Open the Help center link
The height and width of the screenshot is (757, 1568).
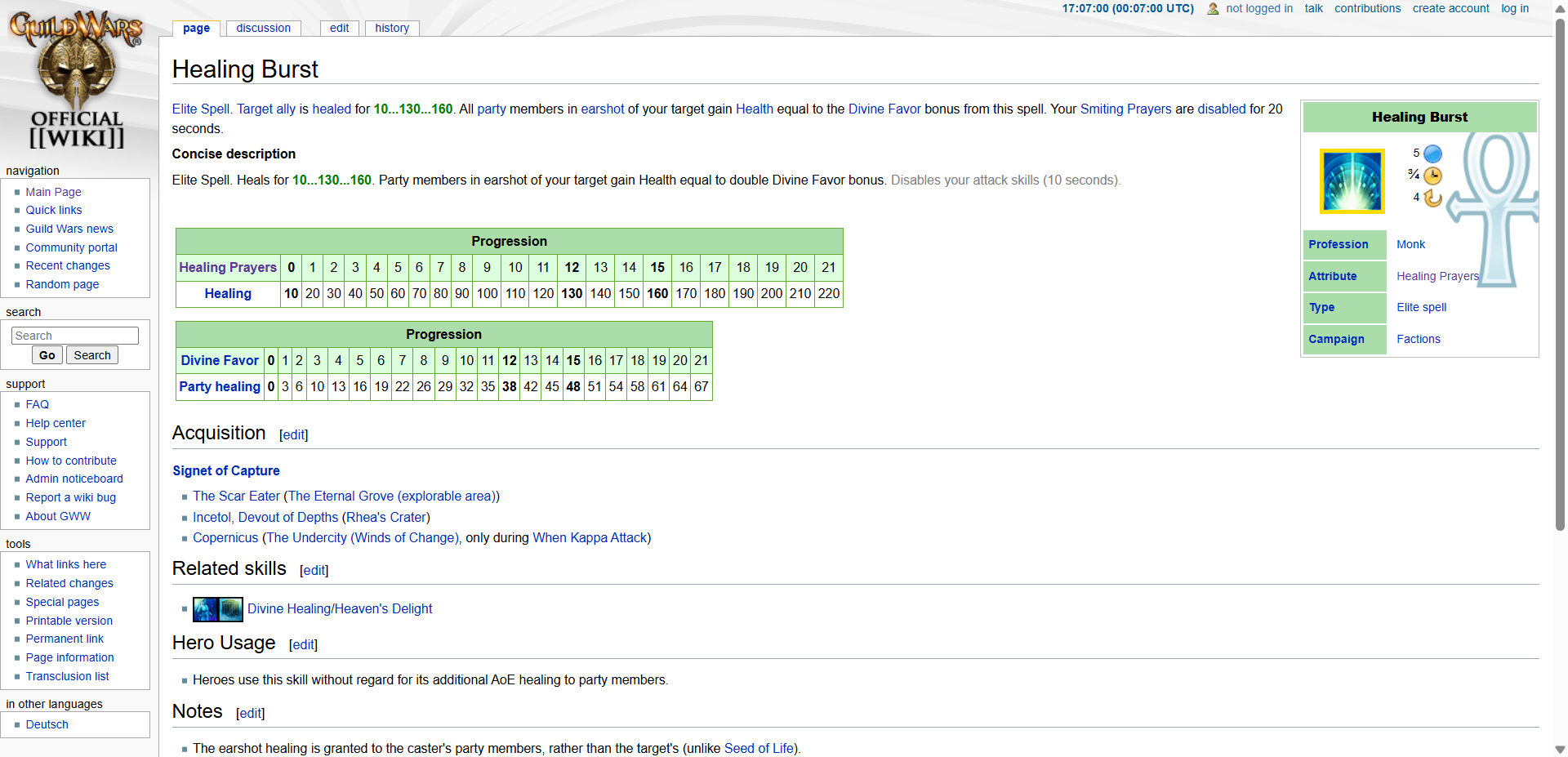(56, 423)
